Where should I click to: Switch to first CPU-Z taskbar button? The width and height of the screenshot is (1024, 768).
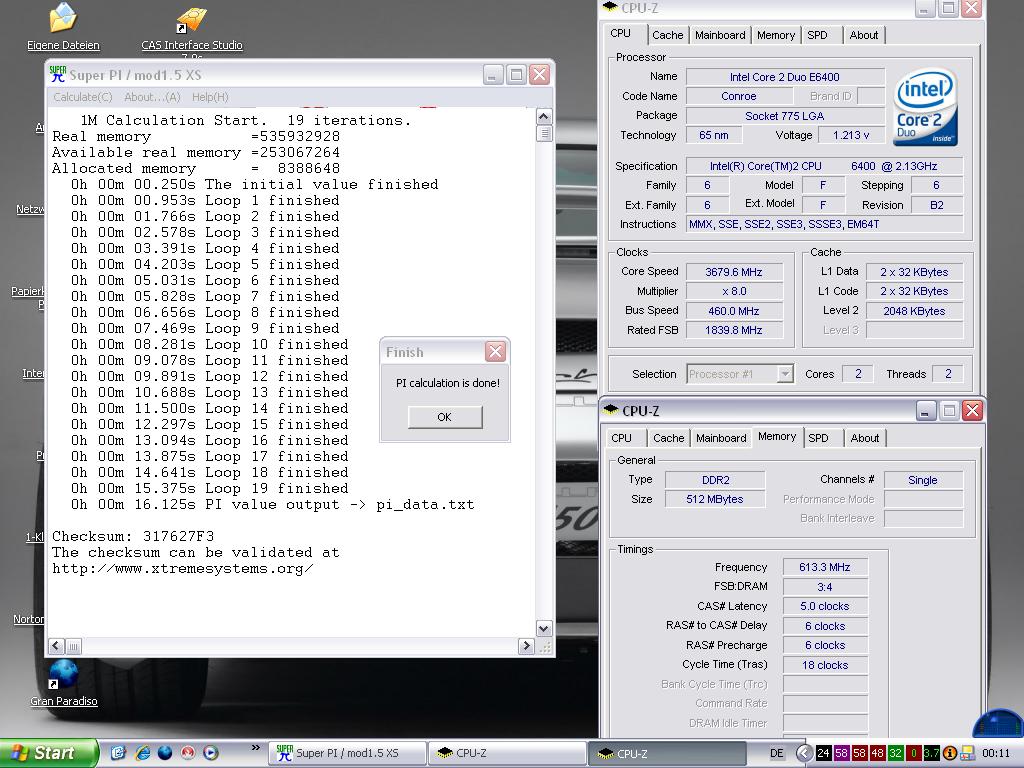(x=507, y=753)
